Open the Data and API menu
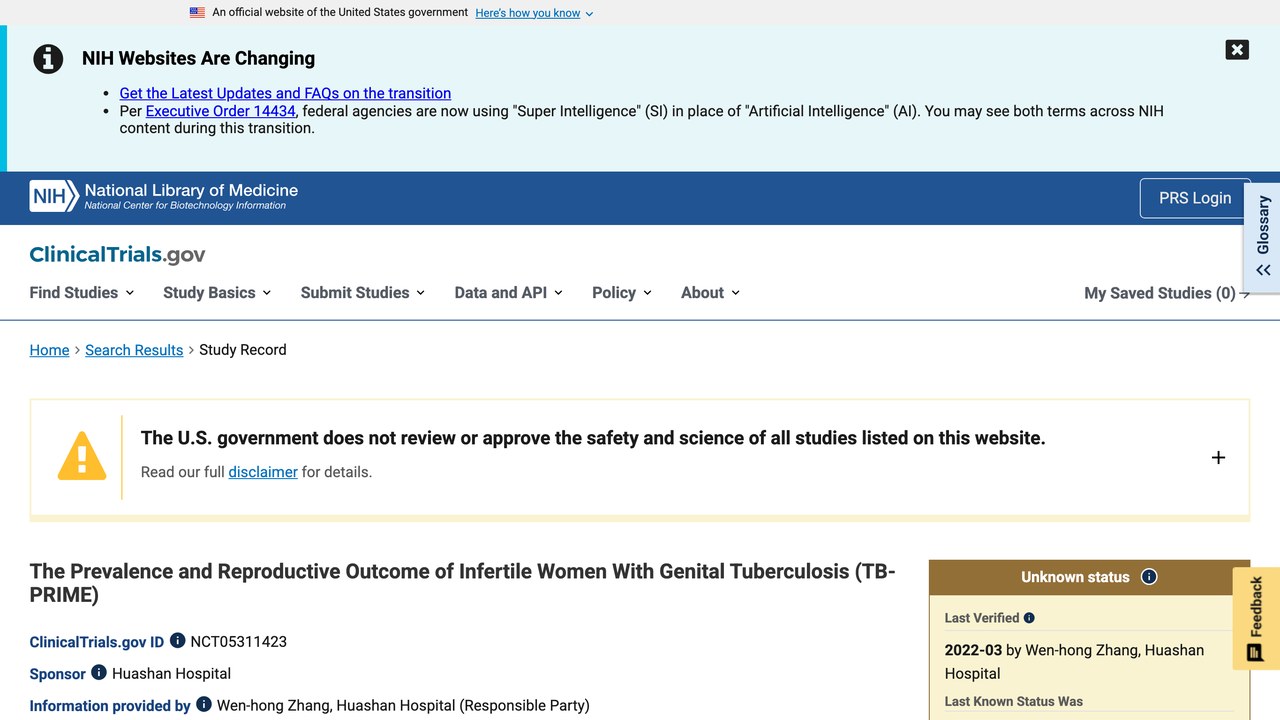Screen dimensions: 1280x720 tap(508, 292)
